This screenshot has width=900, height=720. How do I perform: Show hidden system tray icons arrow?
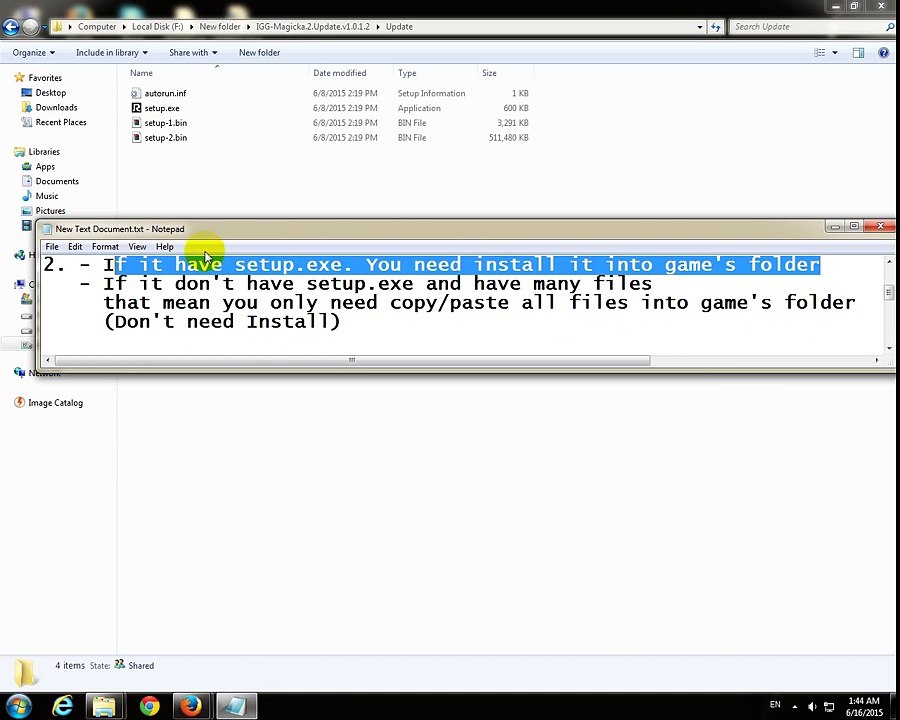[x=794, y=706]
